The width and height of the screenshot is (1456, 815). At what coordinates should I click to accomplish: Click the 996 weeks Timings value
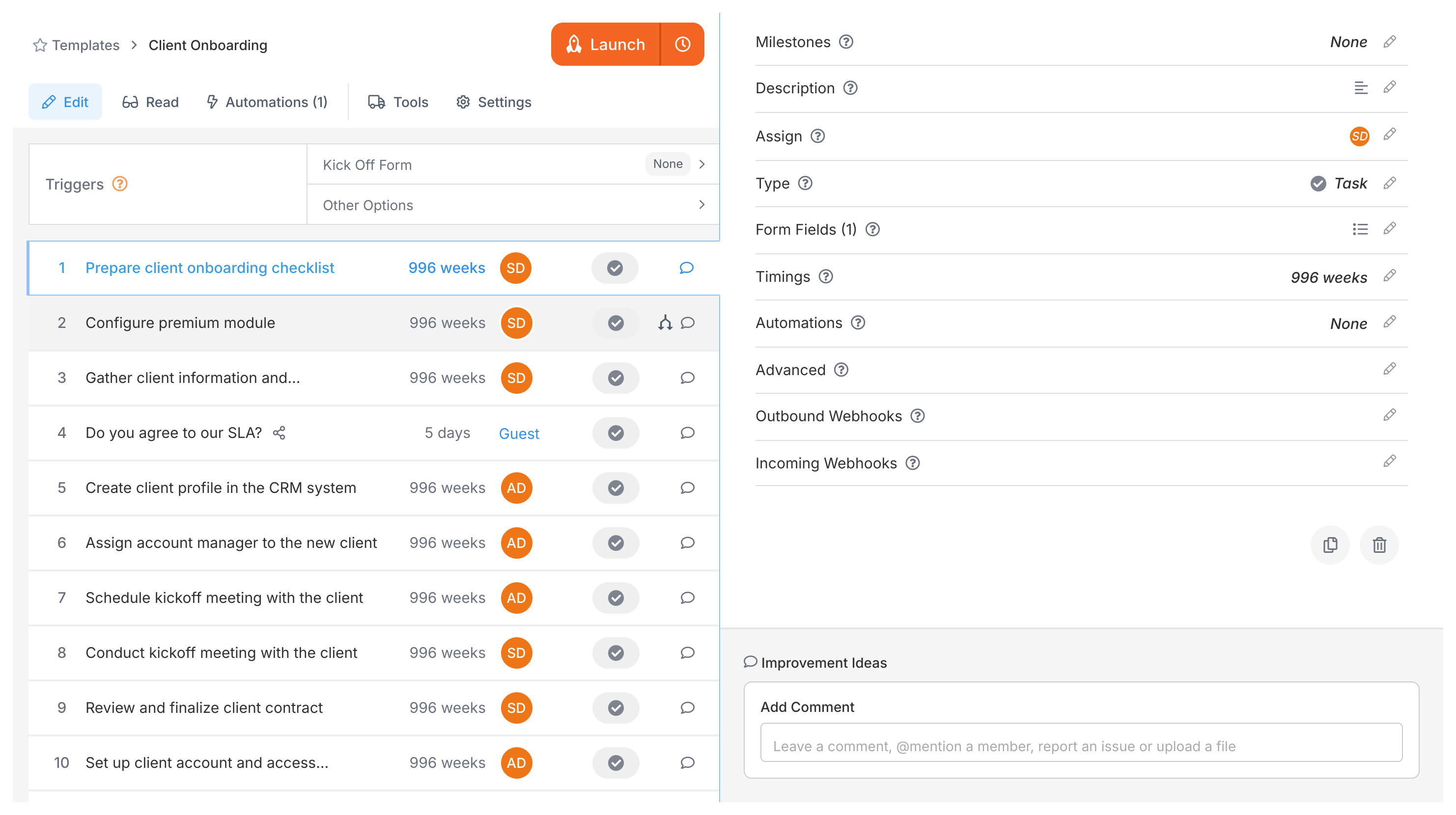(x=1328, y=277)
